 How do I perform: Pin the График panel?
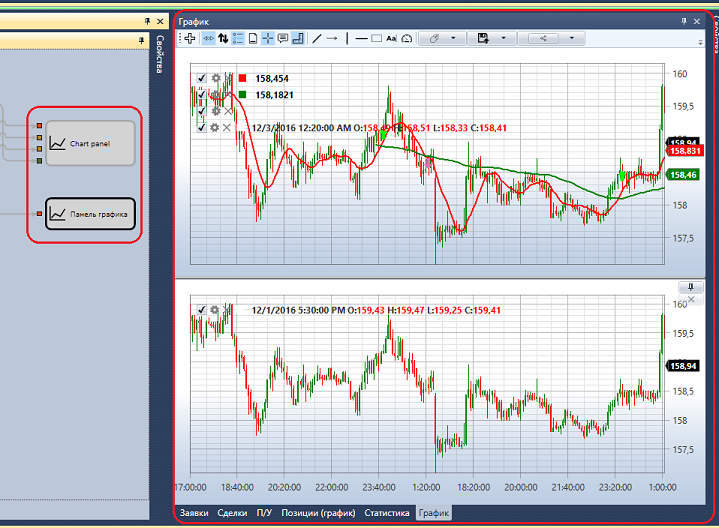684,21
